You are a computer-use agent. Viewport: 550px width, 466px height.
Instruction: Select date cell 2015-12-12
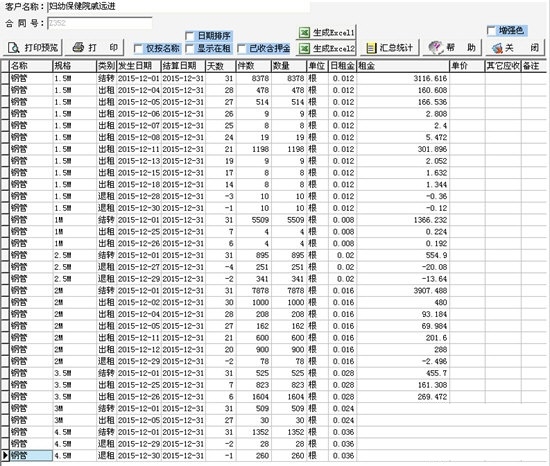[x=139, y=349]
